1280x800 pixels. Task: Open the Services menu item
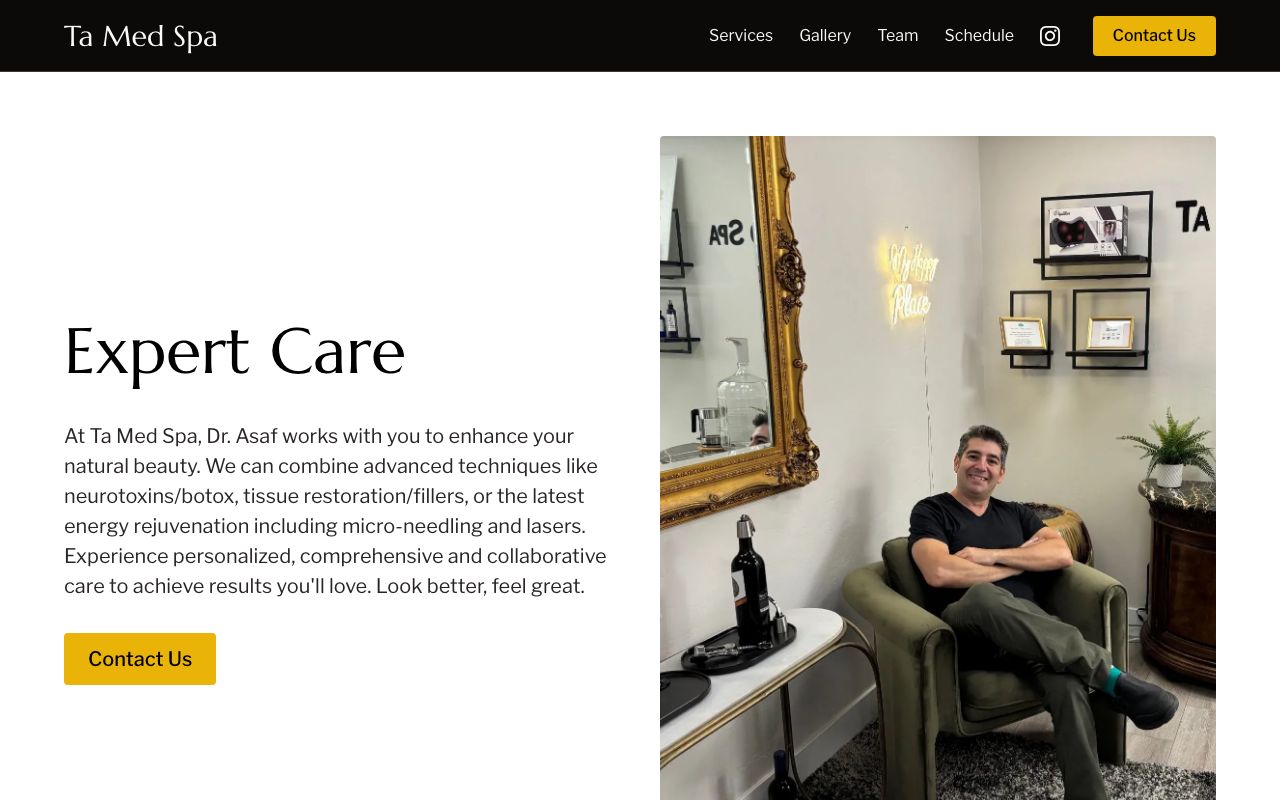(x=741, y=36)
